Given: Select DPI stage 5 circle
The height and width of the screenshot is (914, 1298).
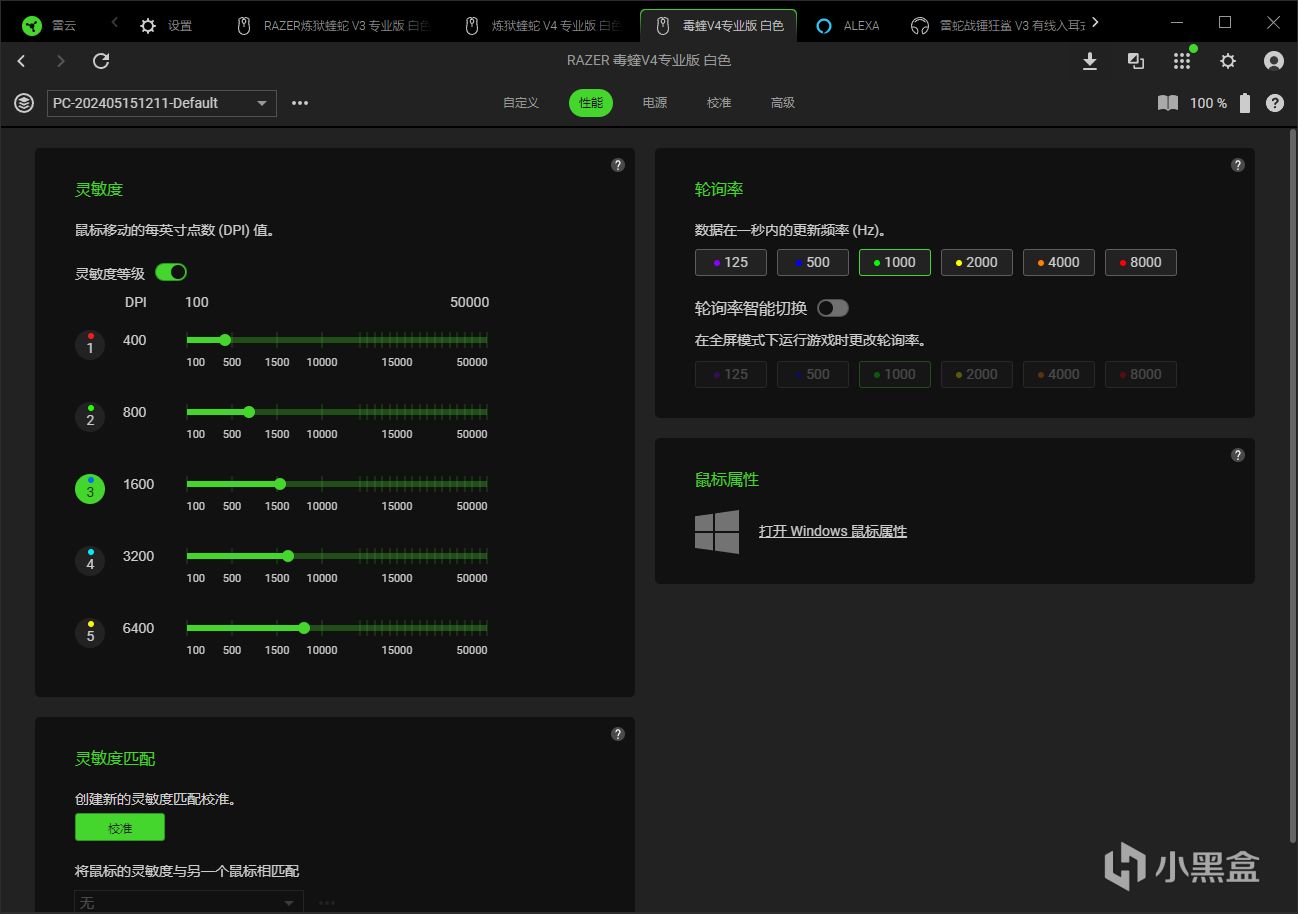Looking at the screenshot, I should pyautogui.click(x=90, y=632).
